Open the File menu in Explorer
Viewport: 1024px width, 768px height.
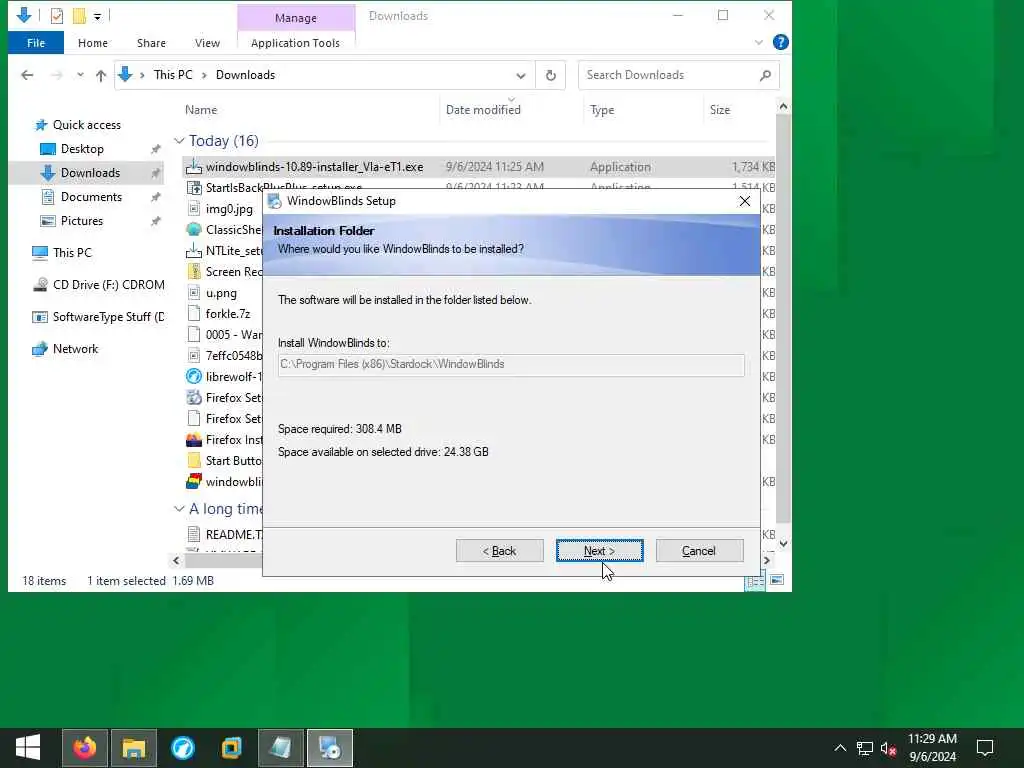pyautogui.click(x=36, y=43)
